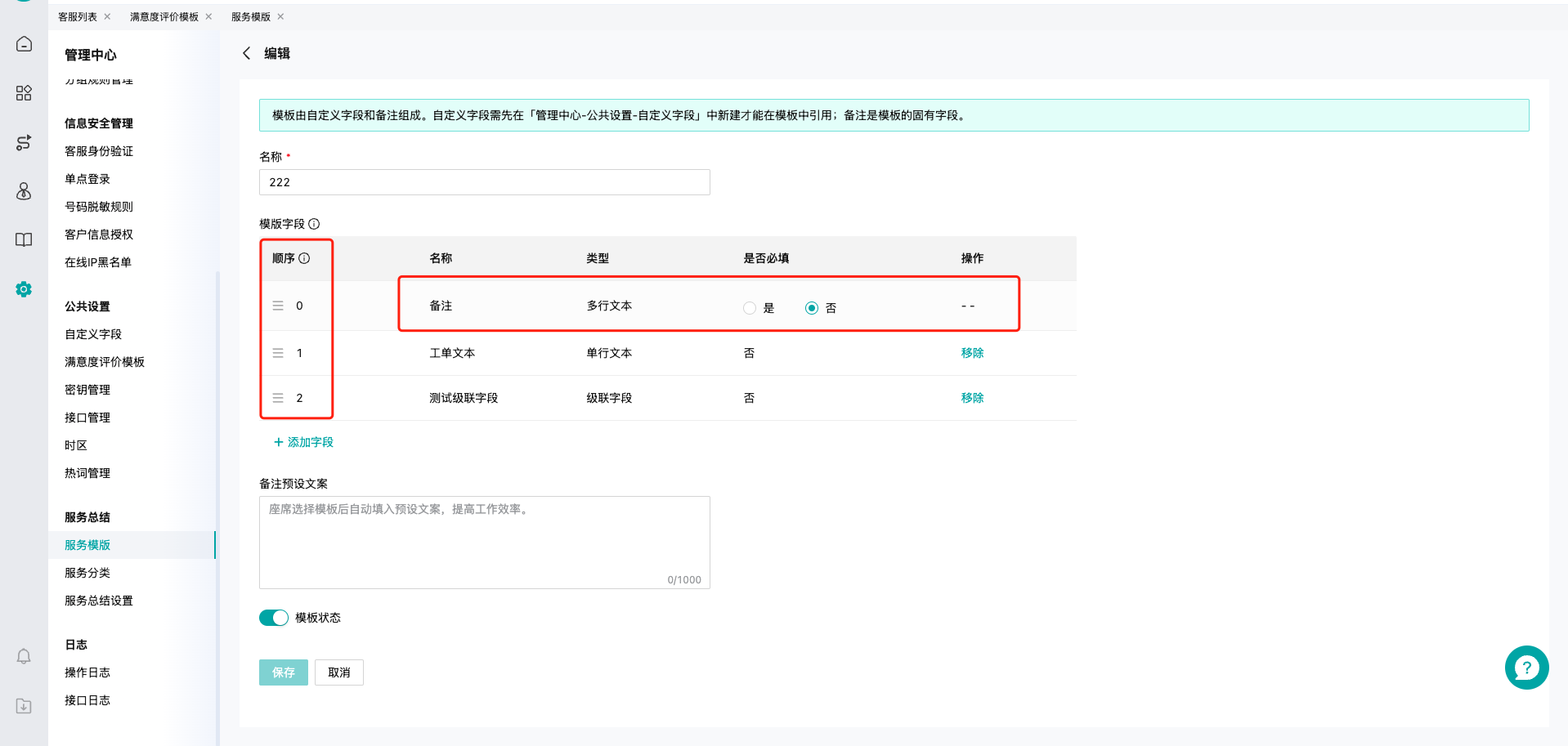Open 服务模版 in sidebar menu

click(x=87, y=545)
